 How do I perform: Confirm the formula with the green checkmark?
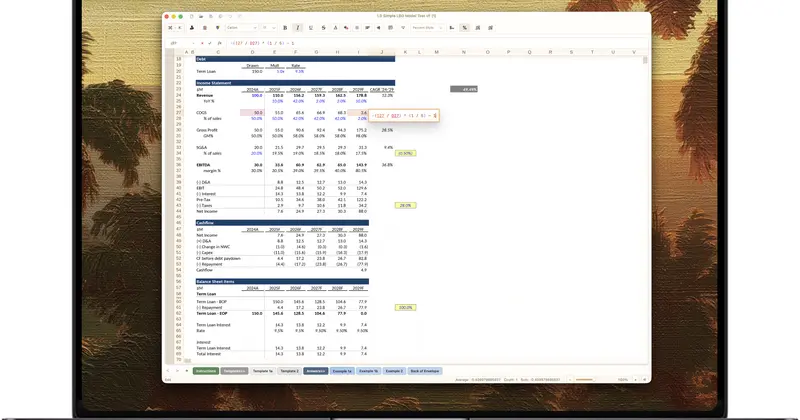pyautogui.click(x=210, y=43)
